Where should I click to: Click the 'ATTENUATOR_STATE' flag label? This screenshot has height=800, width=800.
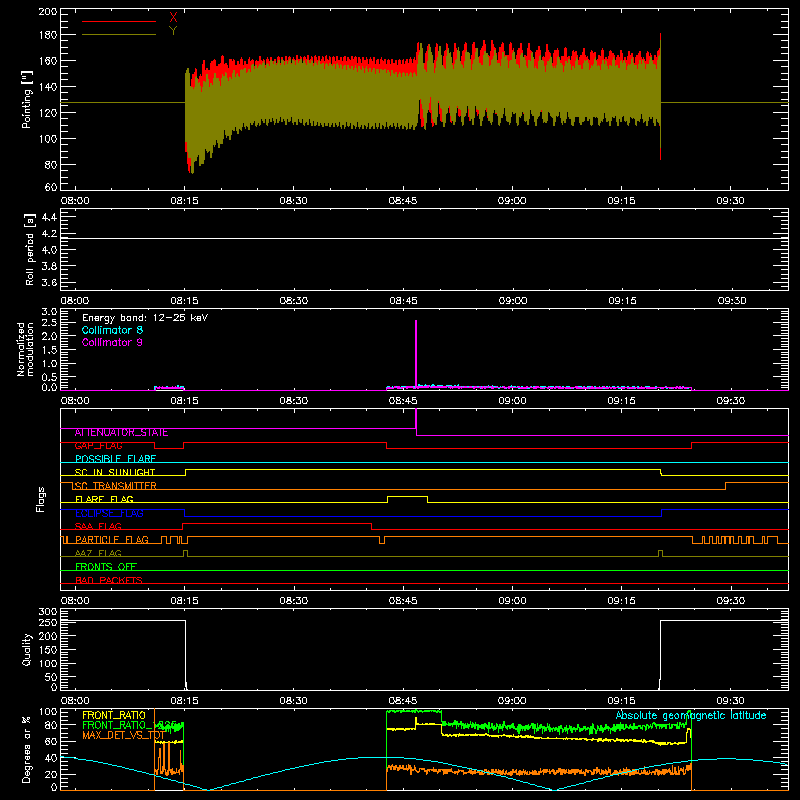pos(121,433)
